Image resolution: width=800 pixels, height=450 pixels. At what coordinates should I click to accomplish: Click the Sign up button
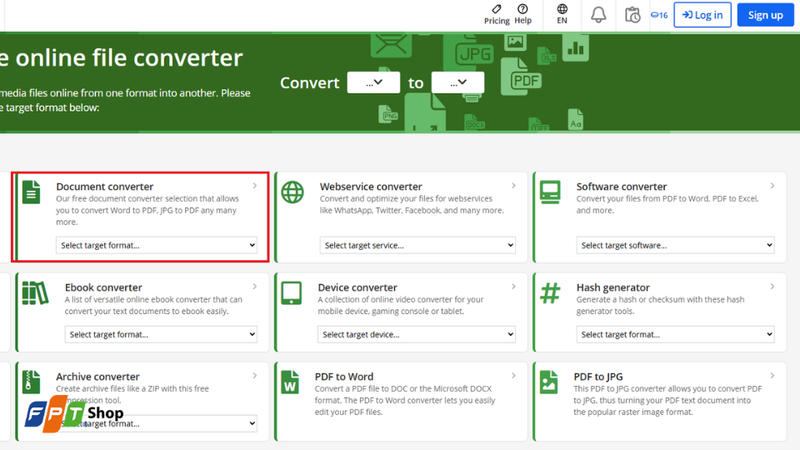point(765,15)
